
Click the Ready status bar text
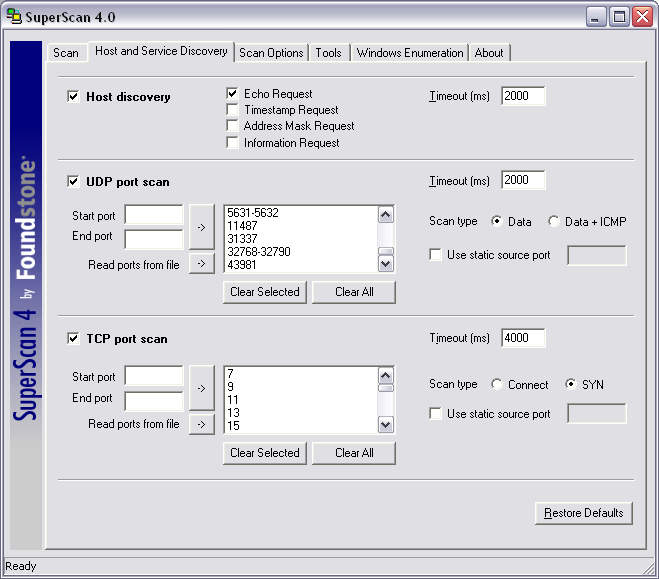pyautogui.click(x=21, y=566)
